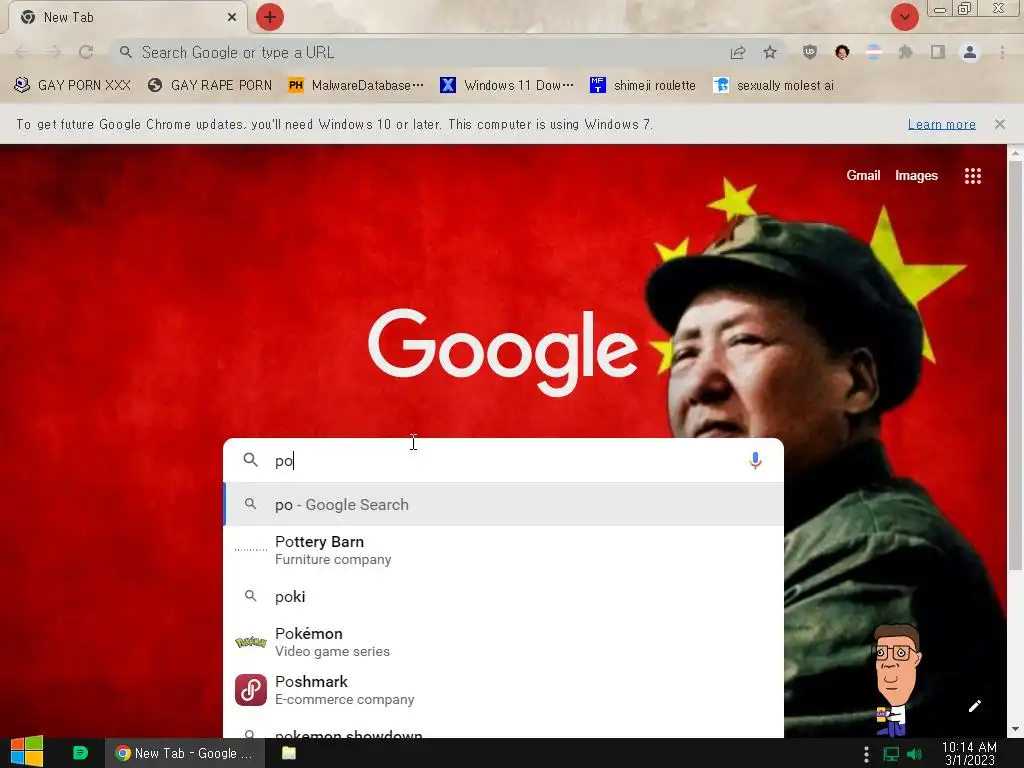Open the striped flag extension icon

tap(874, 52)
